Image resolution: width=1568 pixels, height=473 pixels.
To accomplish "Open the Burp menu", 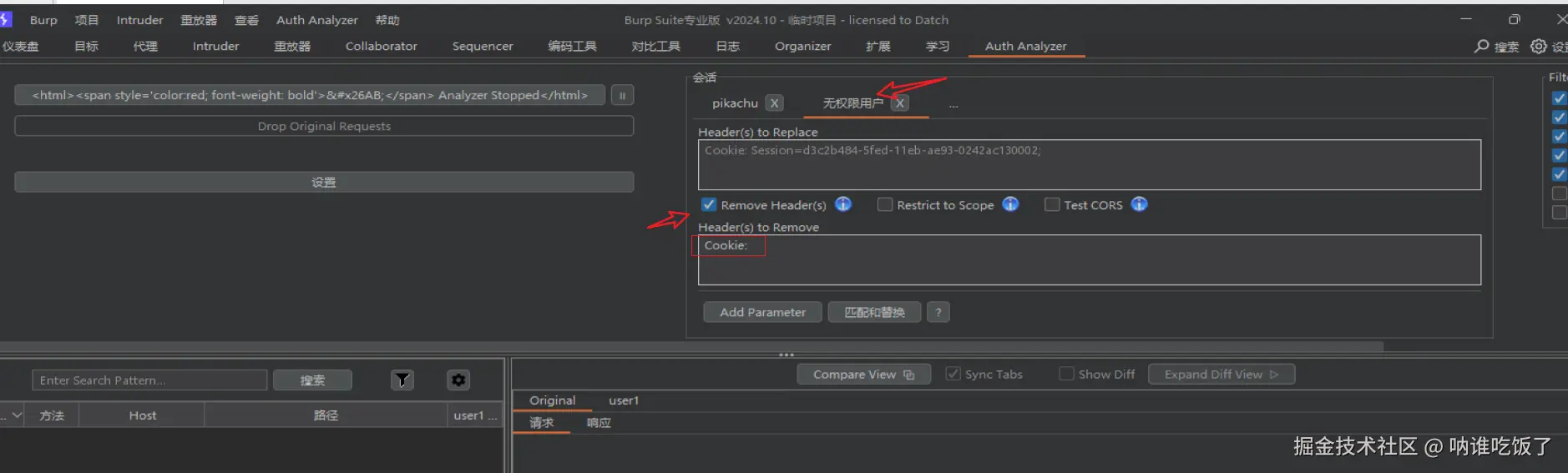I will tap(43, 20).
